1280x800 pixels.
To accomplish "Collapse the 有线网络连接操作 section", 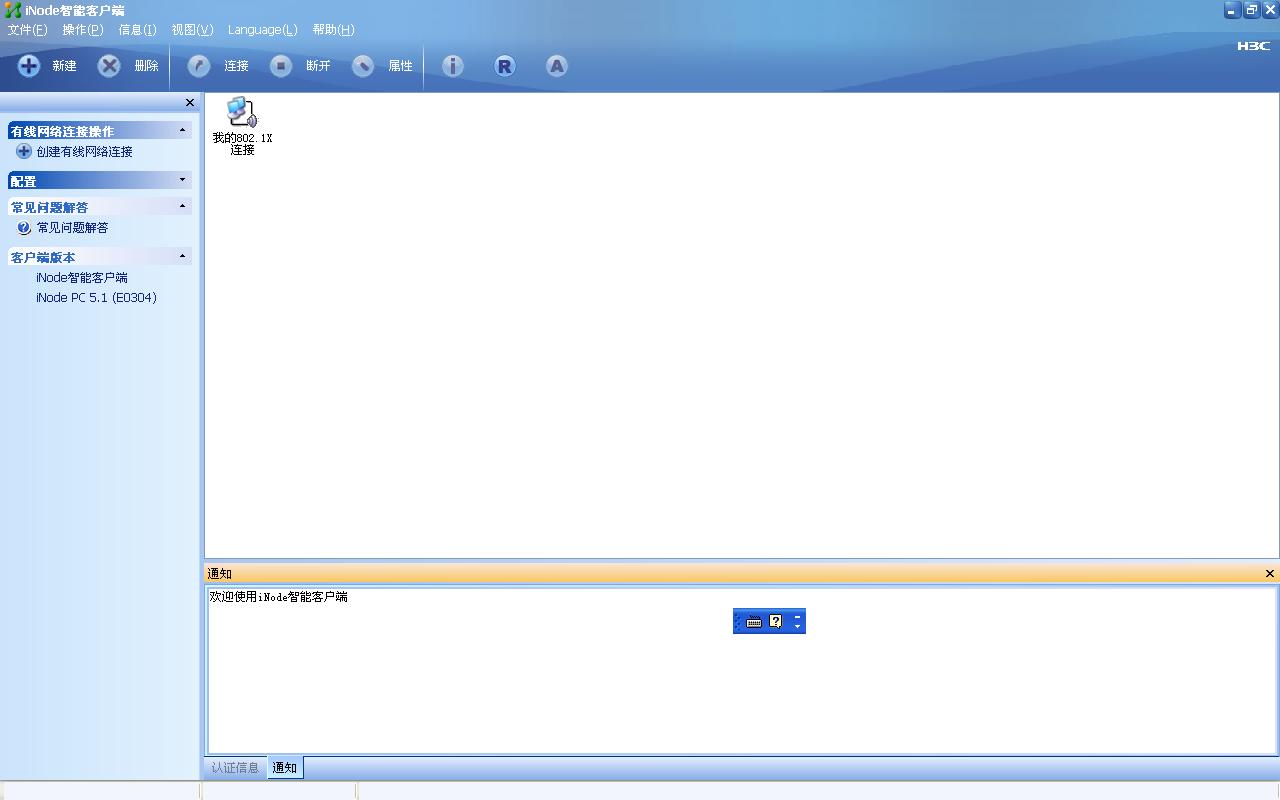I will tap(182, 130).
